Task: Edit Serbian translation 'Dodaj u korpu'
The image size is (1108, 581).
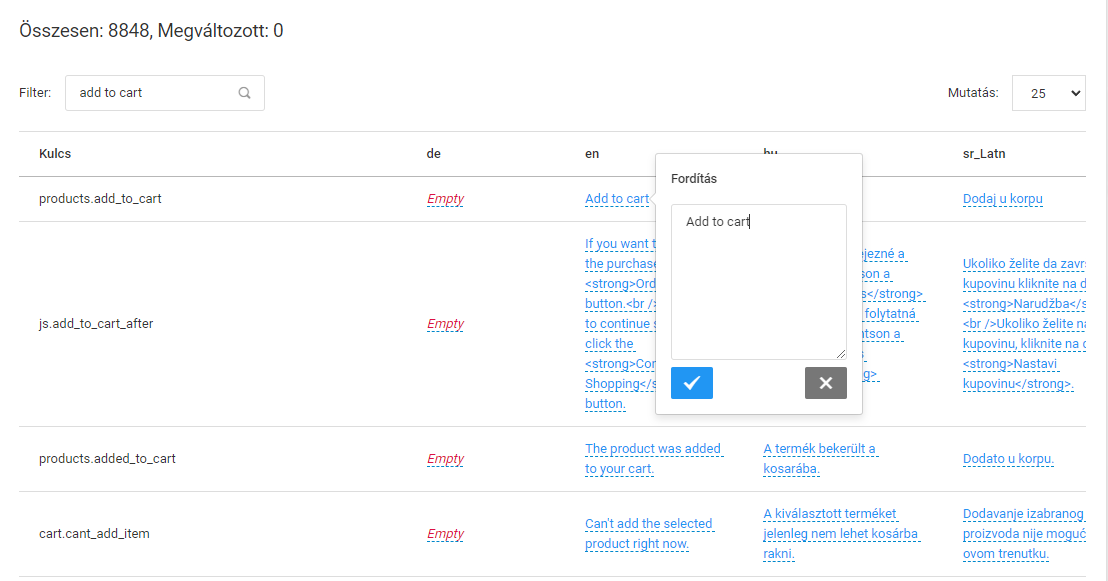Action: click(1002, 199)
